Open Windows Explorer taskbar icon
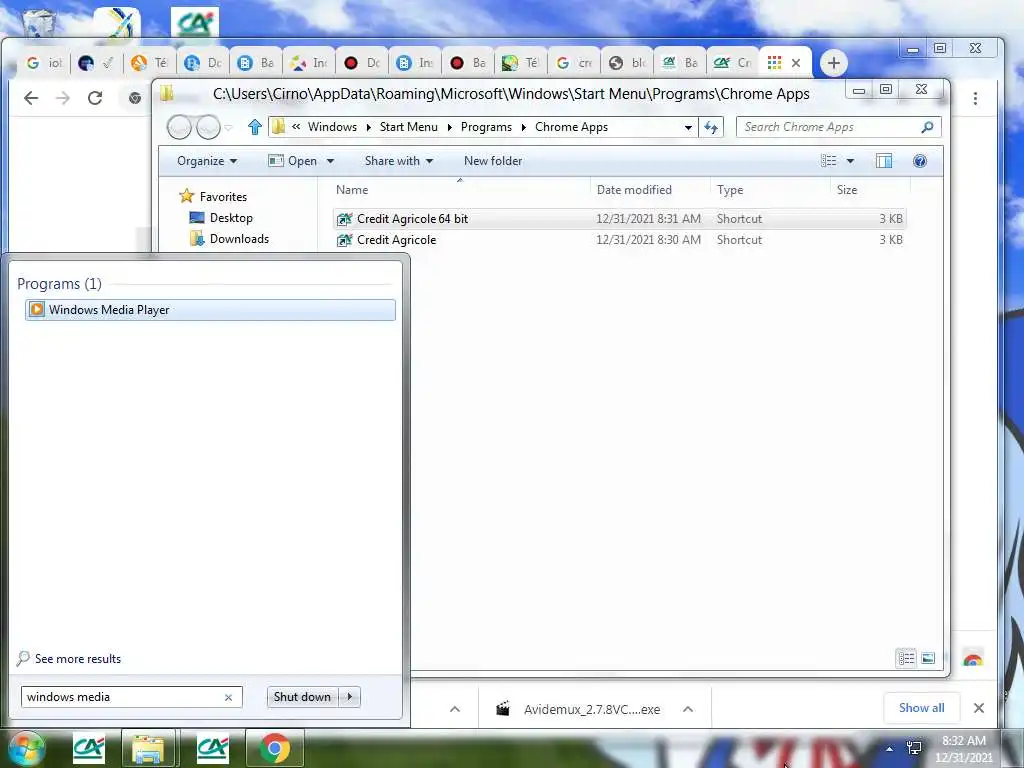Image resolution: width=1024 pixels, height=768 pixels. [x=148, y=748]
